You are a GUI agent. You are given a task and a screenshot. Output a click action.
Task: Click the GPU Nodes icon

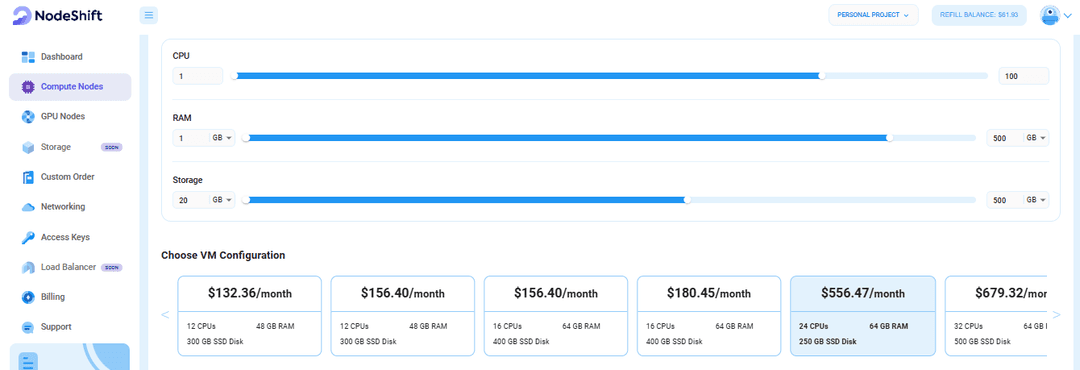coord(28,116)
